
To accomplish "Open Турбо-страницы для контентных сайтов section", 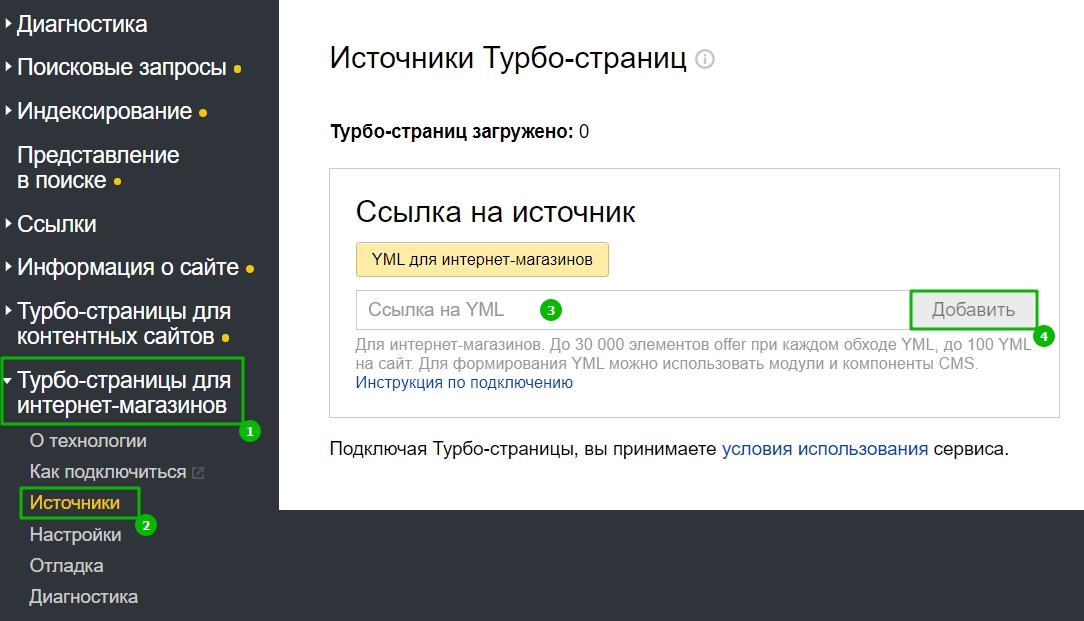I will tap(124, 324).
